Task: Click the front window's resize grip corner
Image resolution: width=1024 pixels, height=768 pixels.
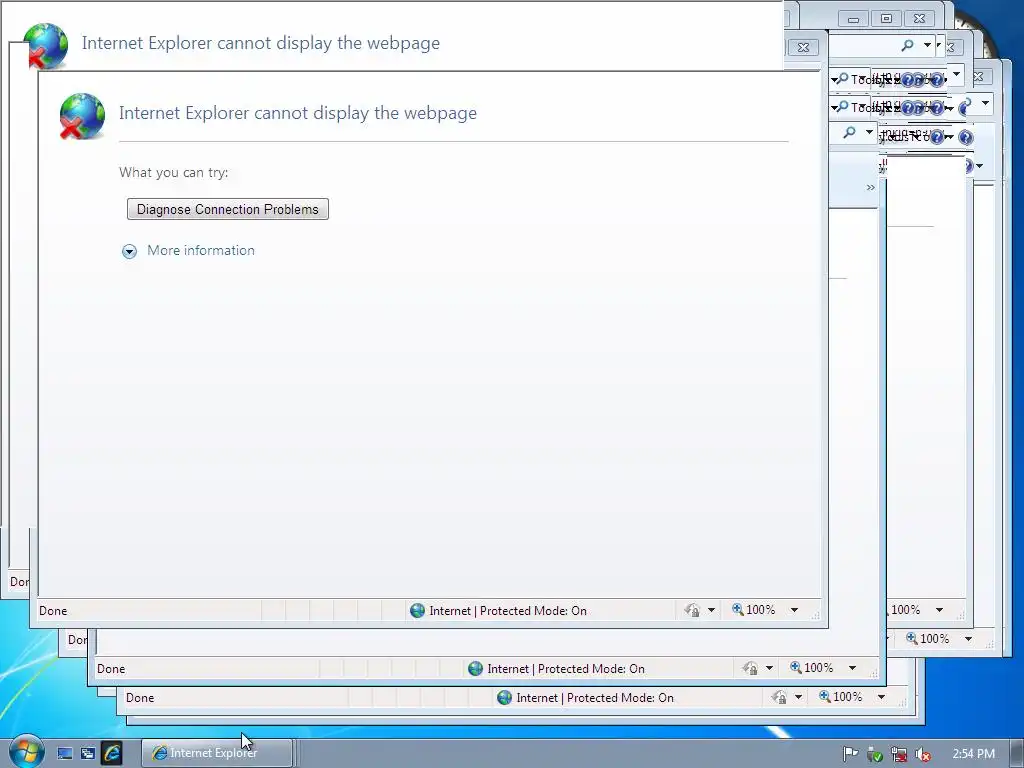Action: click(x=815, y=615)
